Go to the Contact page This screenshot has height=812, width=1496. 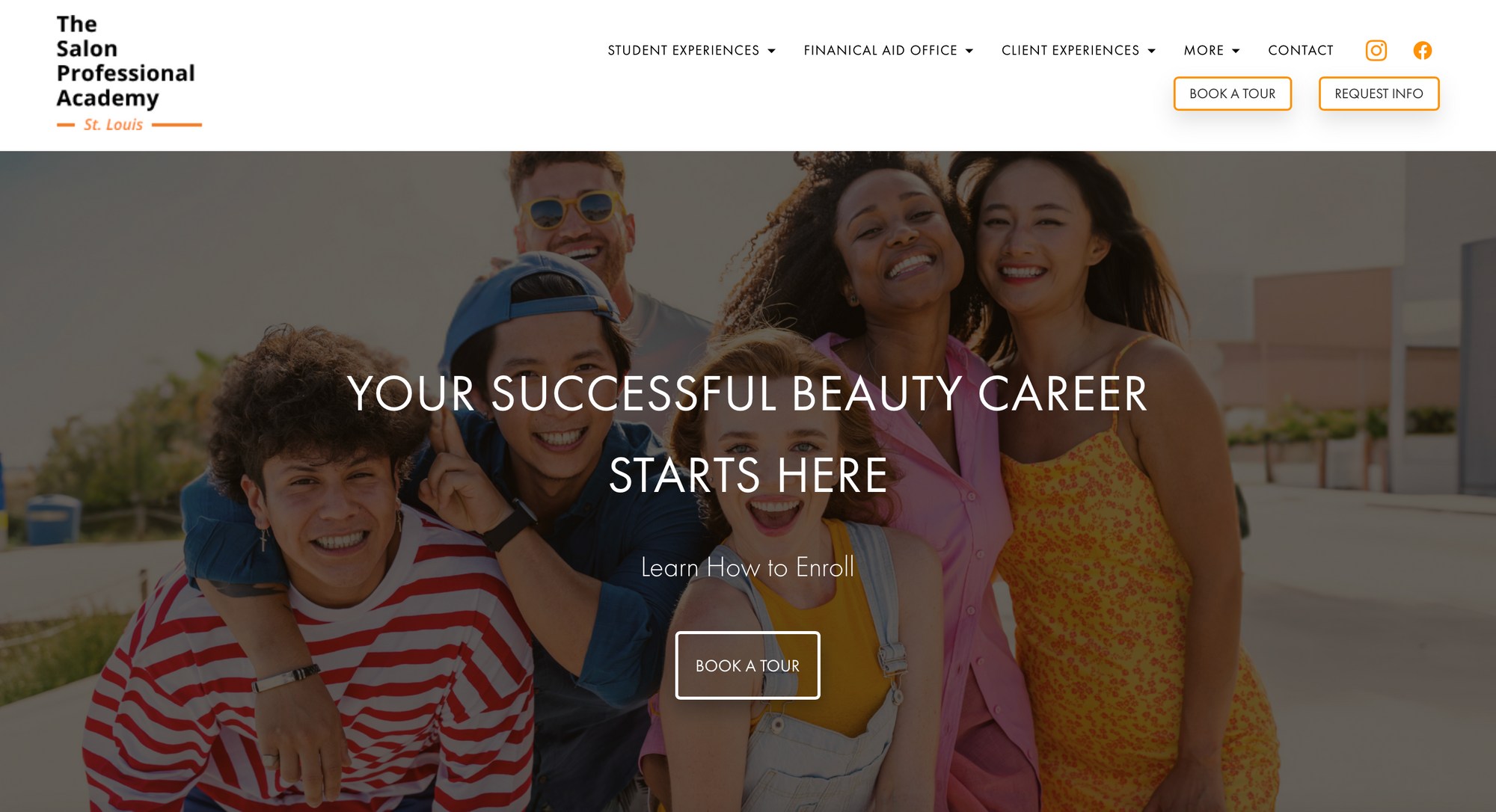click(x=1301, y=50)
